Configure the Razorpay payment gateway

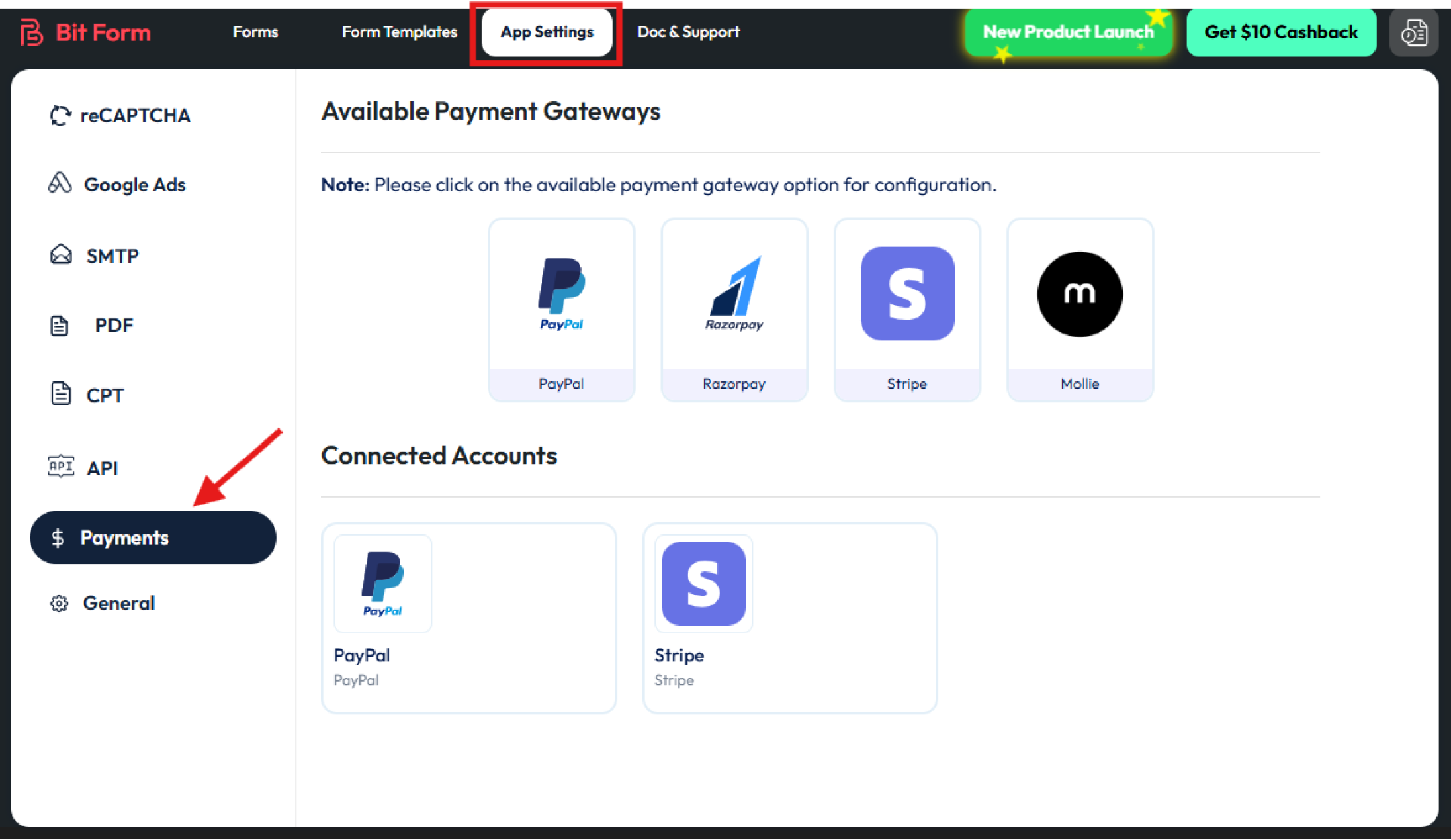click(x=734, y=310)
